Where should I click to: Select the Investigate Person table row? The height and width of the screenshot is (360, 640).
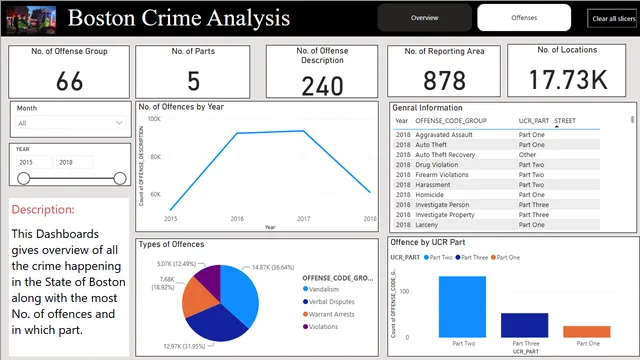(496, 204)
